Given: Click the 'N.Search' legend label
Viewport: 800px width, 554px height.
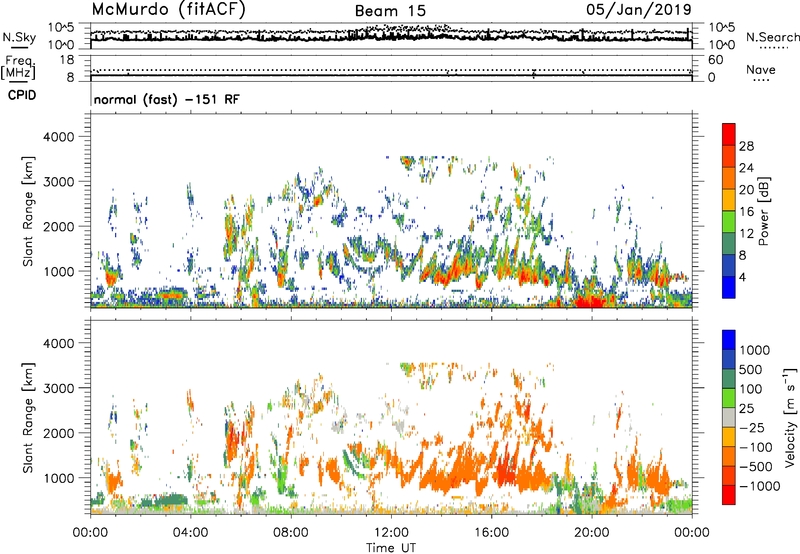Looking at the screenshot, I should [x=772, y=37].
